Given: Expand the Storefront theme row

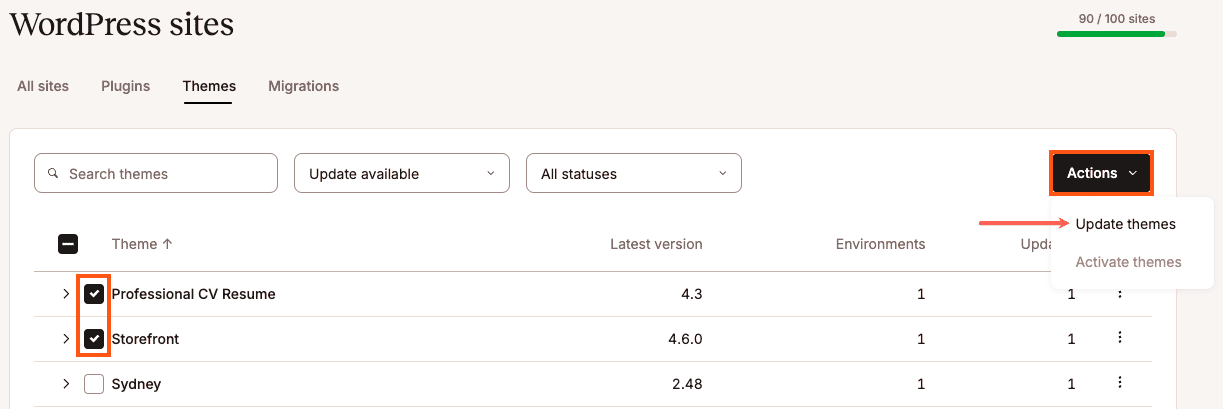Looking at the screenshot, I should pos(66,339).
